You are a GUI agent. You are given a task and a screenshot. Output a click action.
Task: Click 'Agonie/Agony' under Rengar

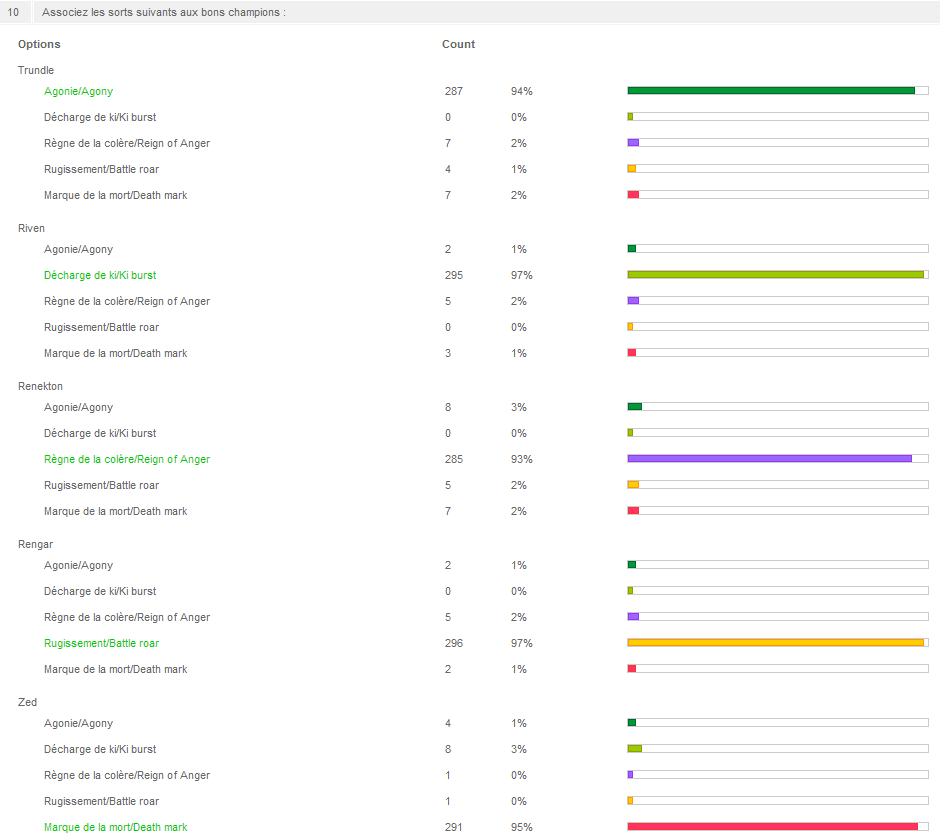coord(79,565)
